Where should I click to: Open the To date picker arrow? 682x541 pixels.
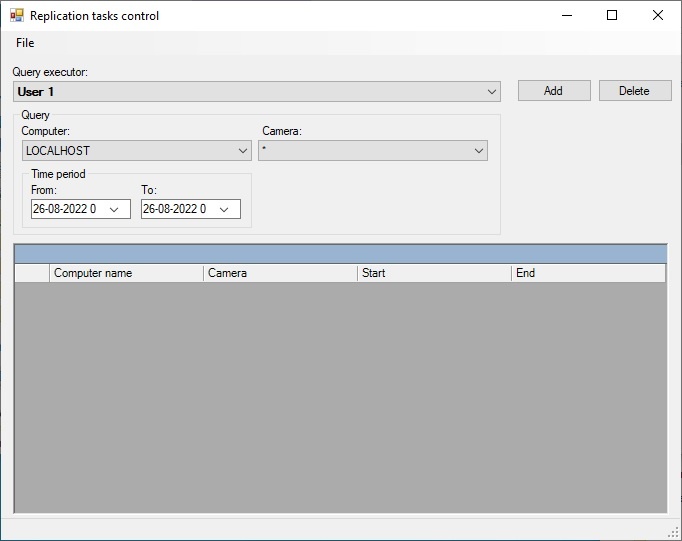(x=224, y=209)
